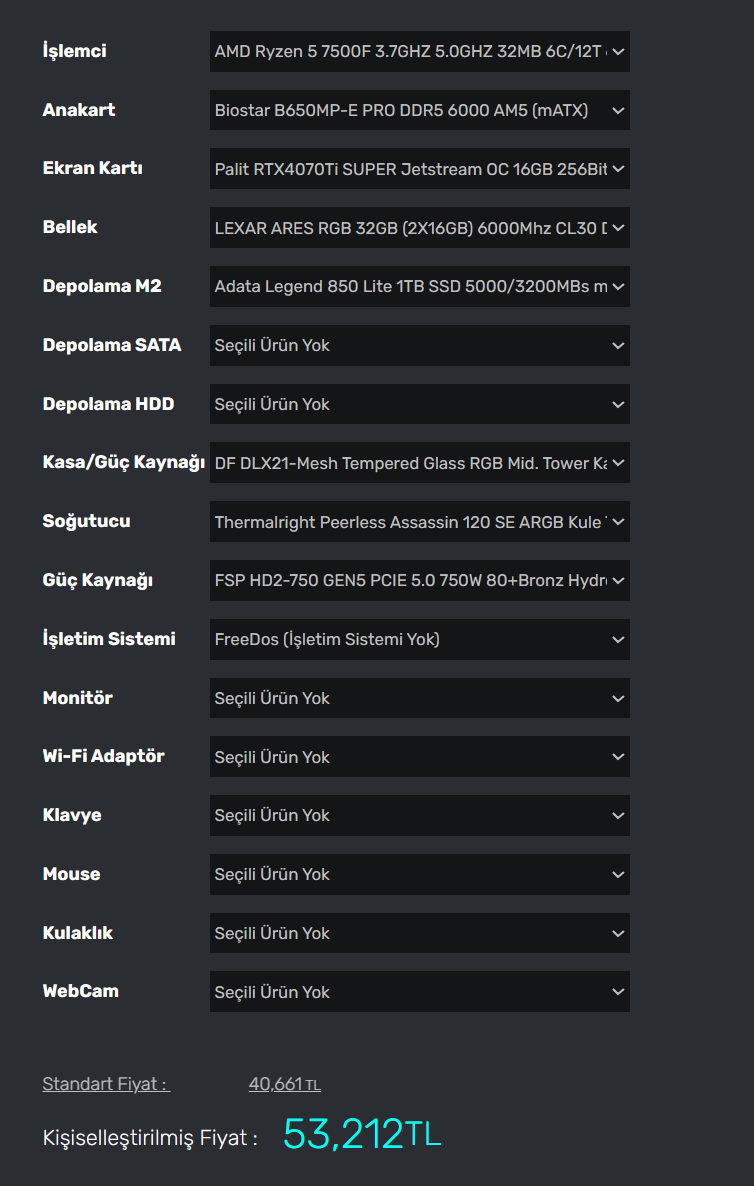Expand the Wi-Fi Adaptör dropdown
This screenshot has height=1186, width=754.
pos(419,757)
